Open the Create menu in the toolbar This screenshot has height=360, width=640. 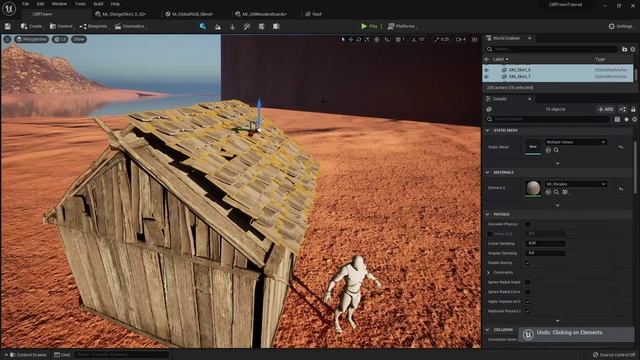tap(31, 27)
